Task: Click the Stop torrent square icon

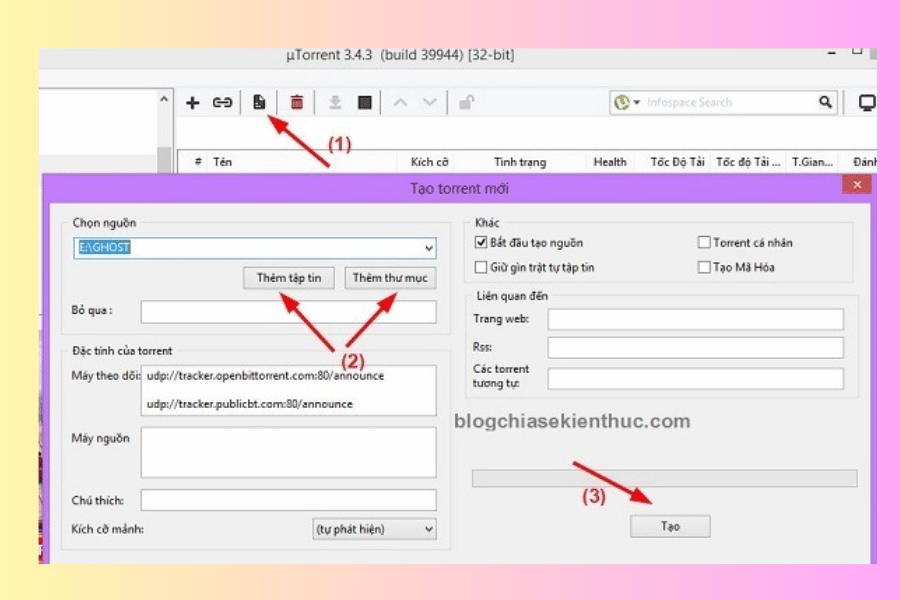Action: [365, 102]
